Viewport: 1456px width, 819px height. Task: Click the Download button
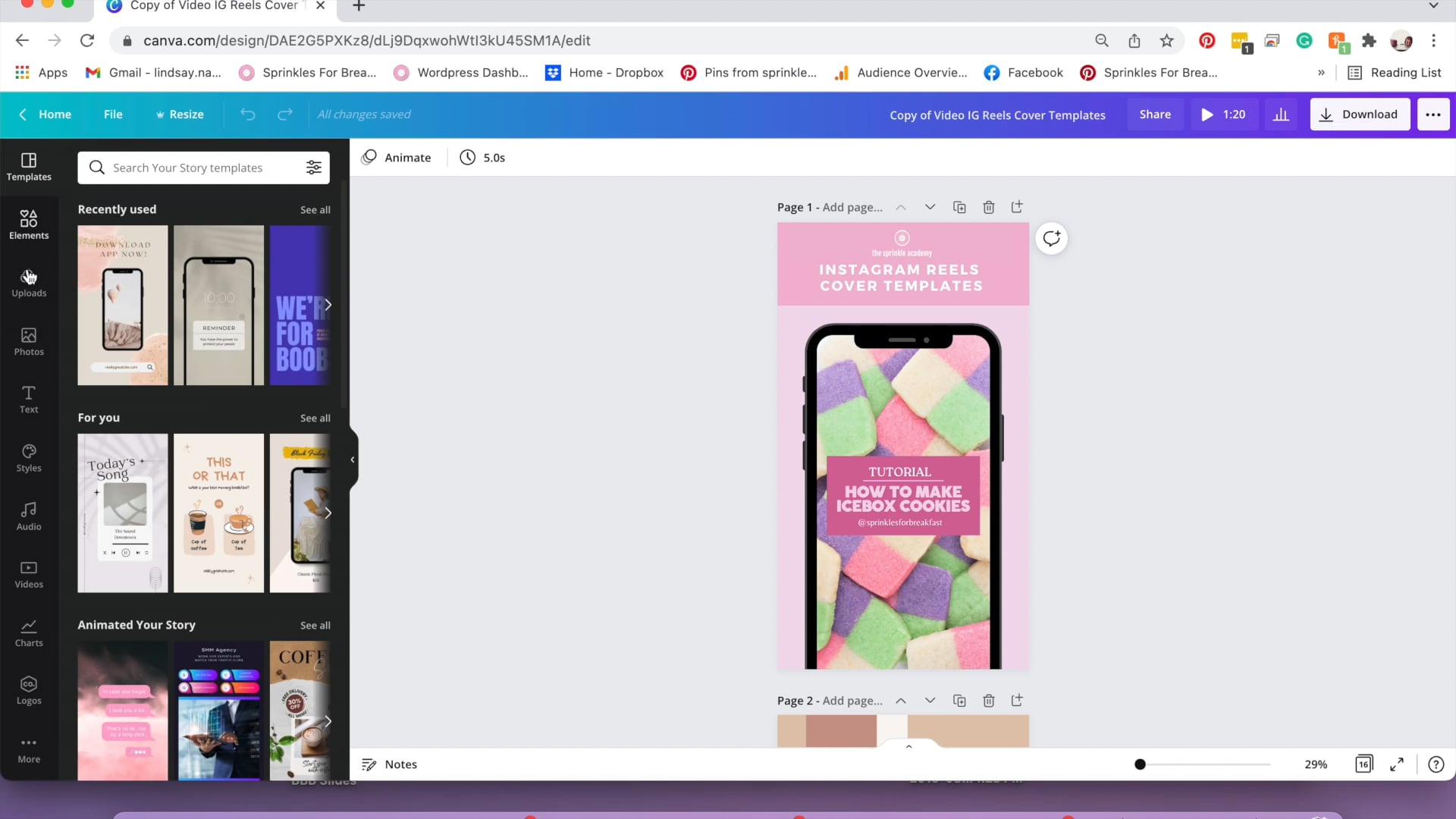[1360, 114]
